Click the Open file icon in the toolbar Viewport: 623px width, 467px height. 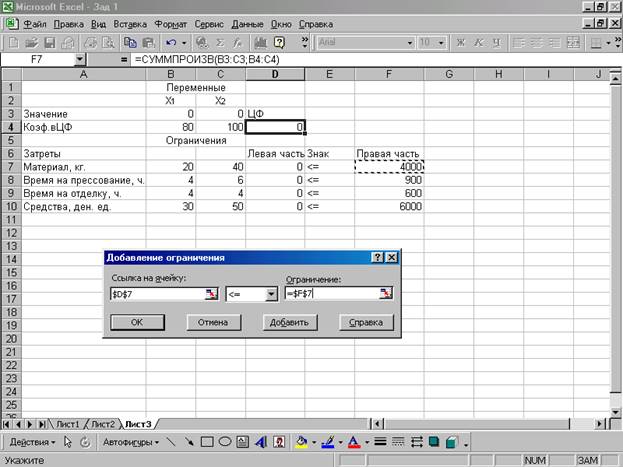33,43
